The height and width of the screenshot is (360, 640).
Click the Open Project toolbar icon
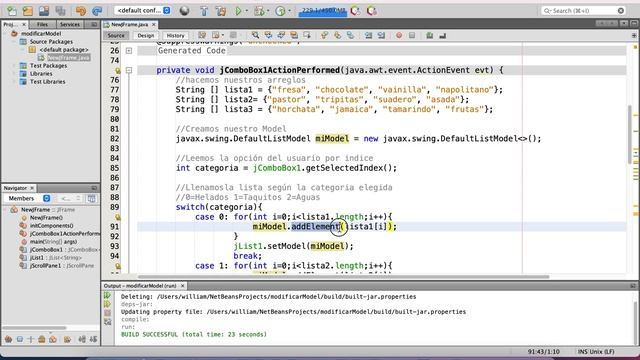click(x=44, y=11)
